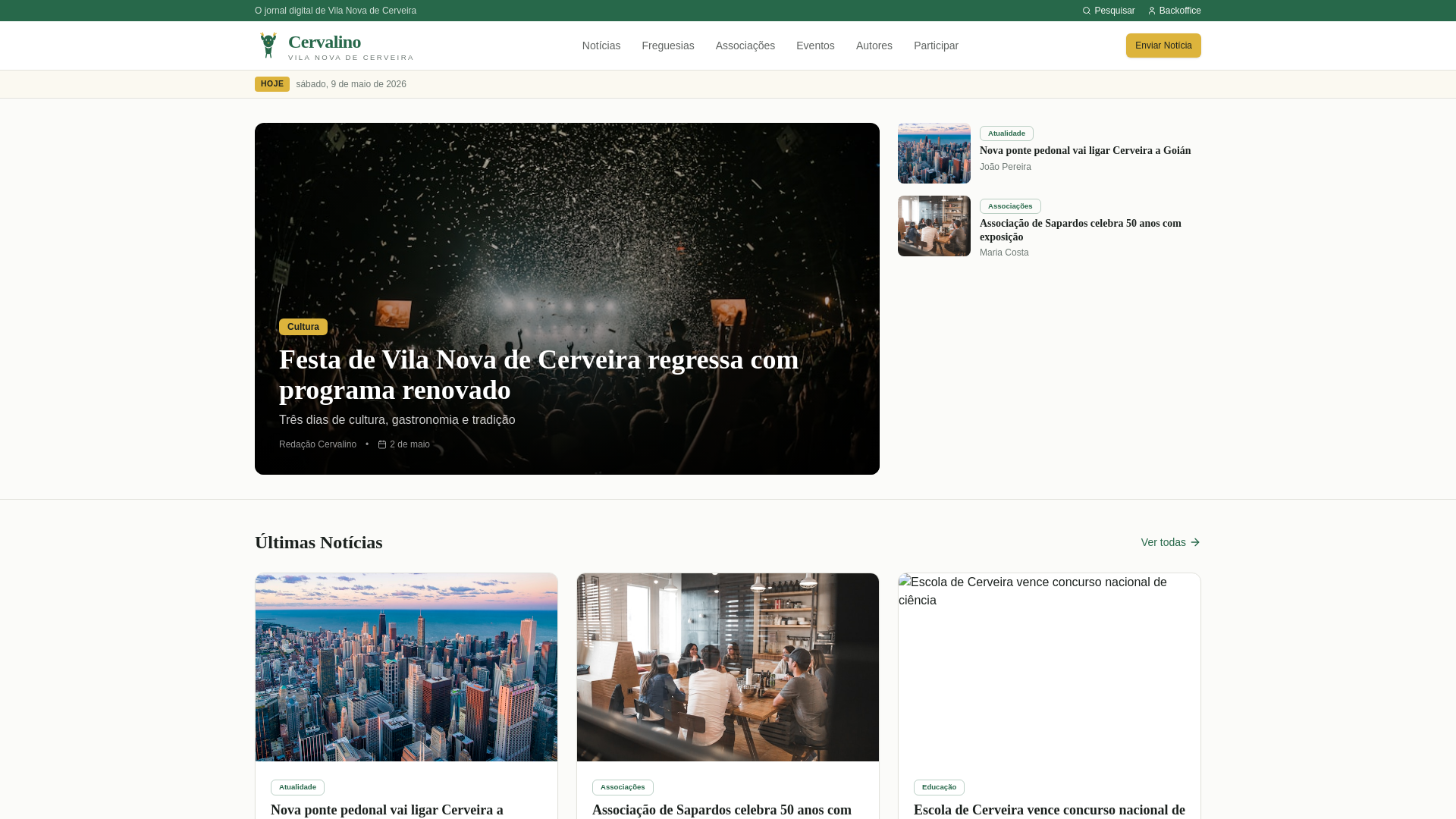The image size is (1456, 819).
Task: Open the Participar navigation item
Action: point(936,45)
